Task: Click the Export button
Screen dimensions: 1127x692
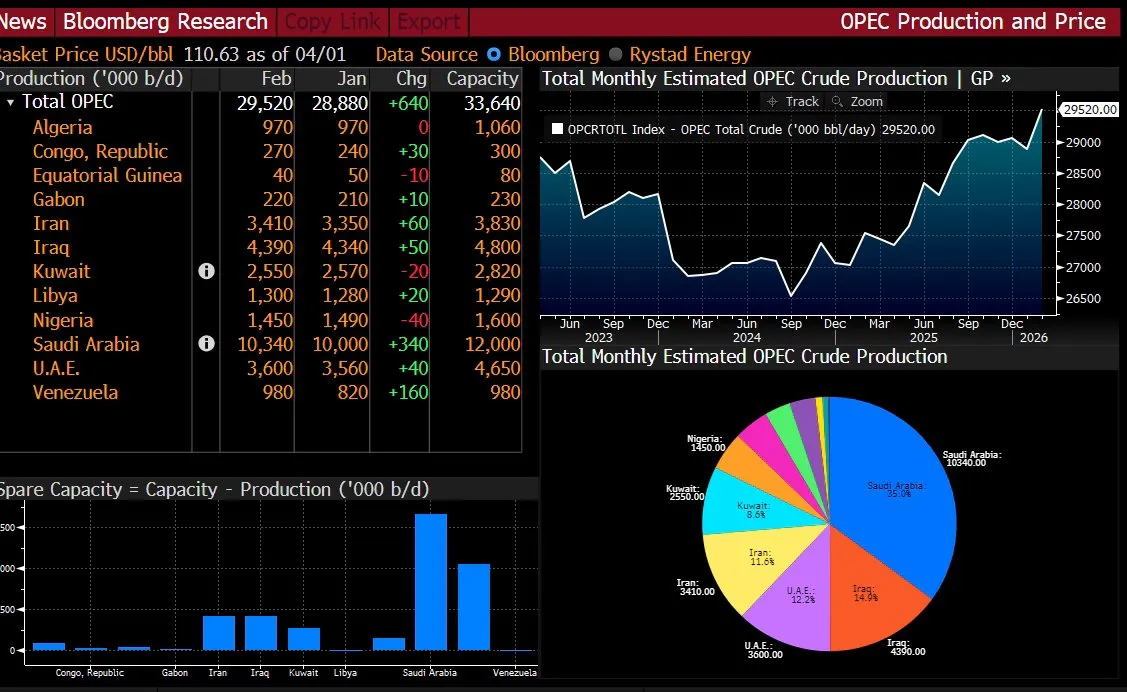Action: pos(429,21)
